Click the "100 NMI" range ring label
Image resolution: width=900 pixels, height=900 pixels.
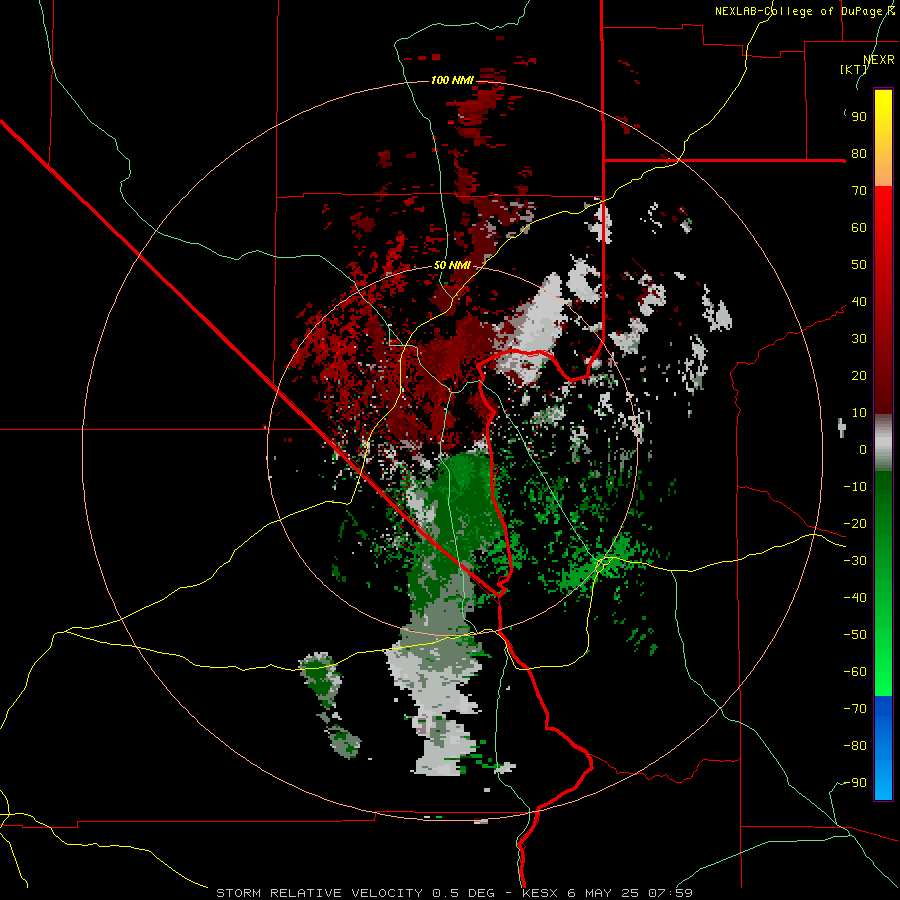coord(452,80)
